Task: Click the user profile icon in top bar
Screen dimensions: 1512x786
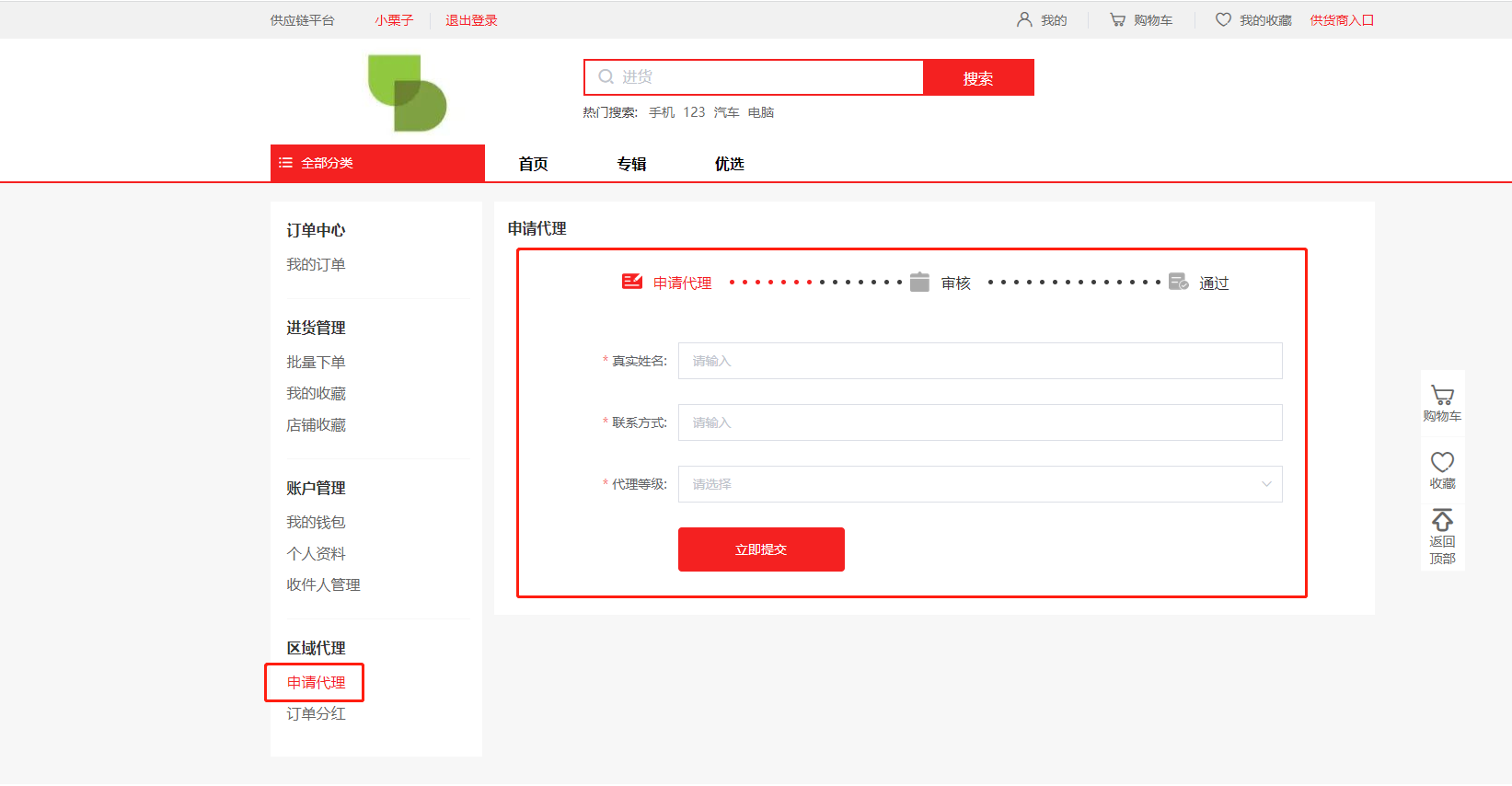Action: 1023,19
